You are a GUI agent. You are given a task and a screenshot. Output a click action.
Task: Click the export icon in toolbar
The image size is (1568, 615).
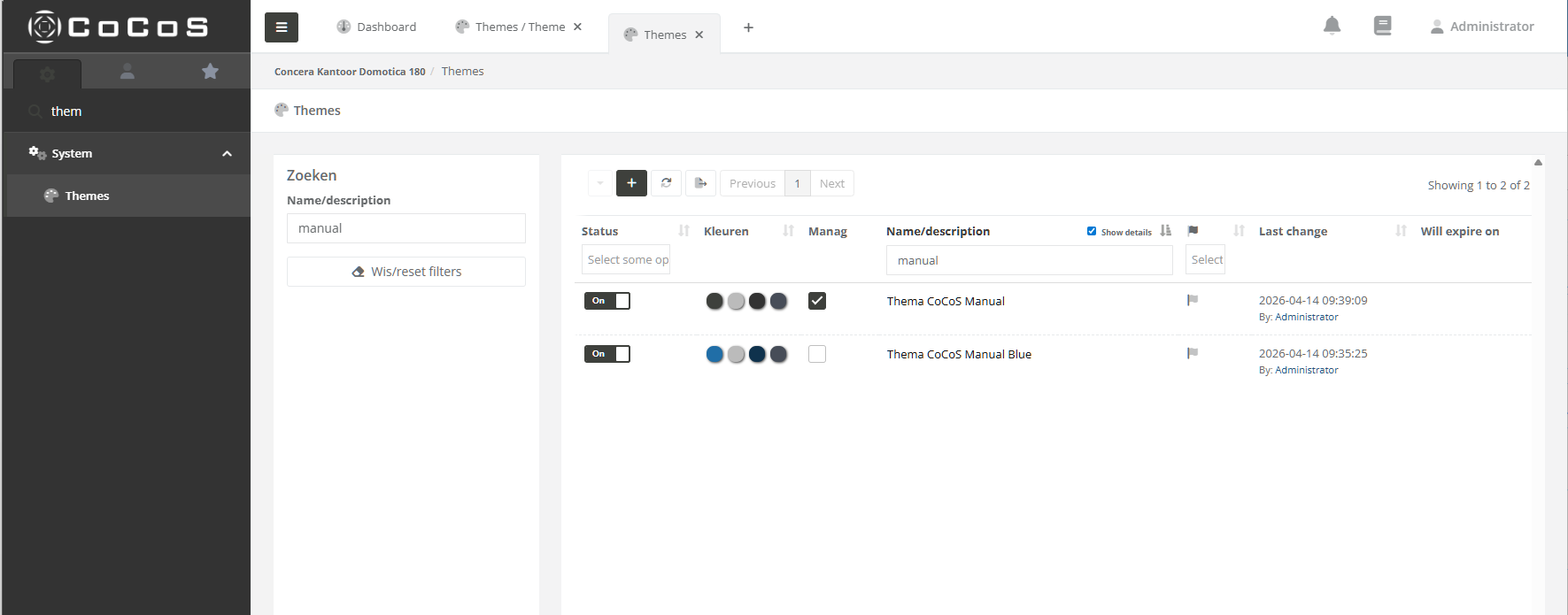[x=700, y=183]
